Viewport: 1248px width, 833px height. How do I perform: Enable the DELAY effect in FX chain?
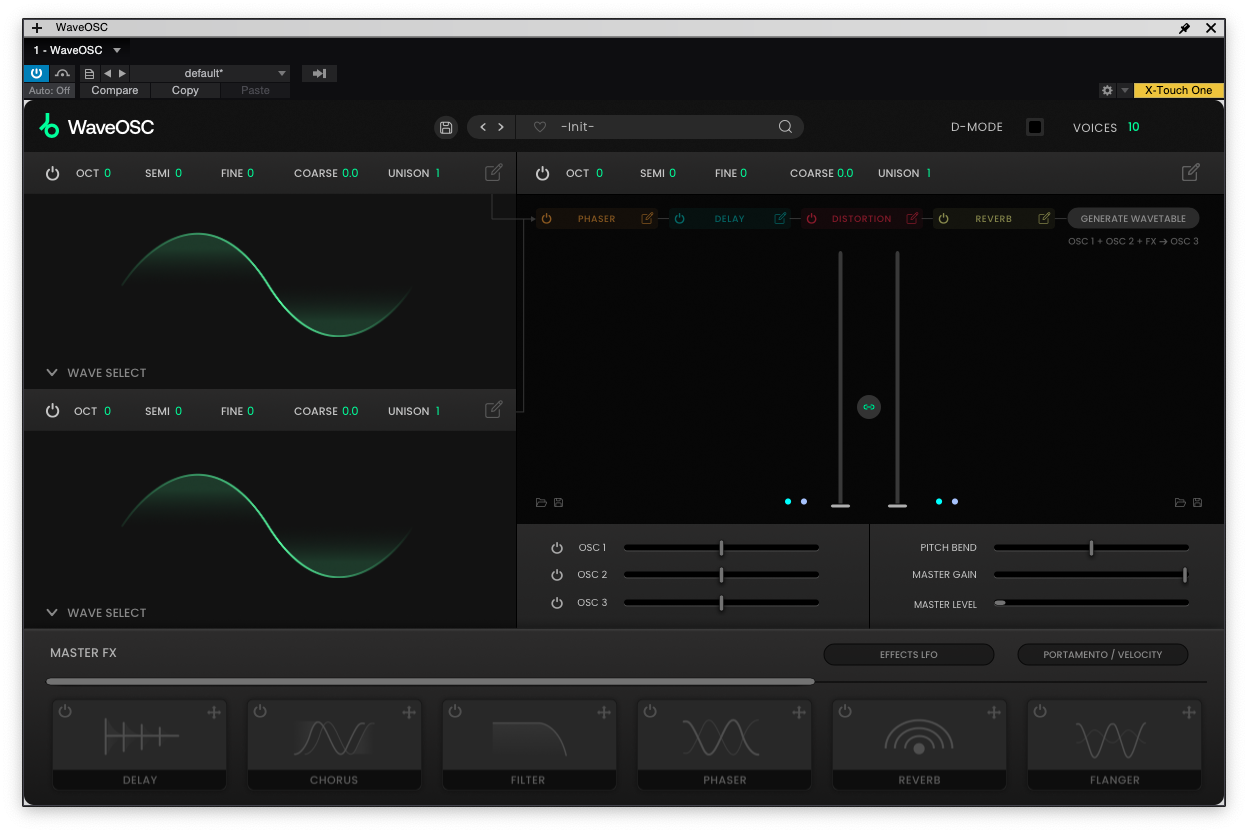679,218
